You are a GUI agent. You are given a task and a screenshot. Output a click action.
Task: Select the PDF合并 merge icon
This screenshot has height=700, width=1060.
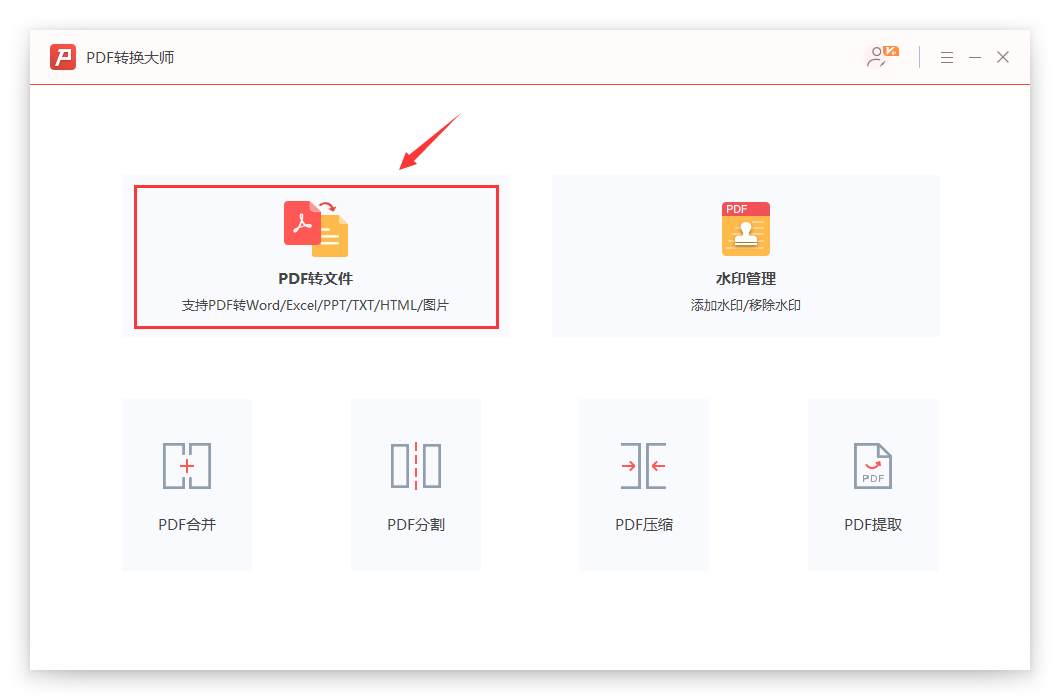tap(186, 466)
